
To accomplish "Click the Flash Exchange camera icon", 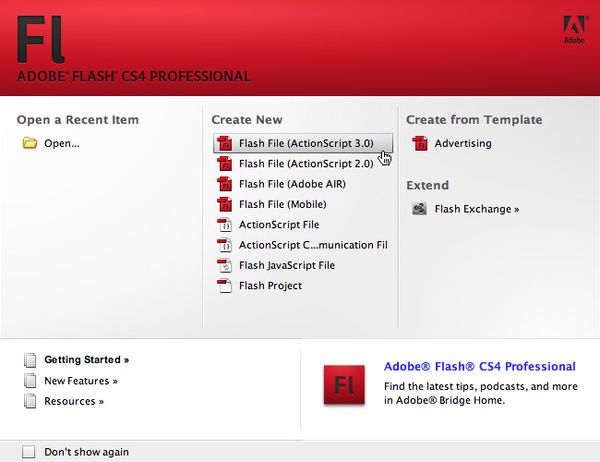I will tap(420, 209).
